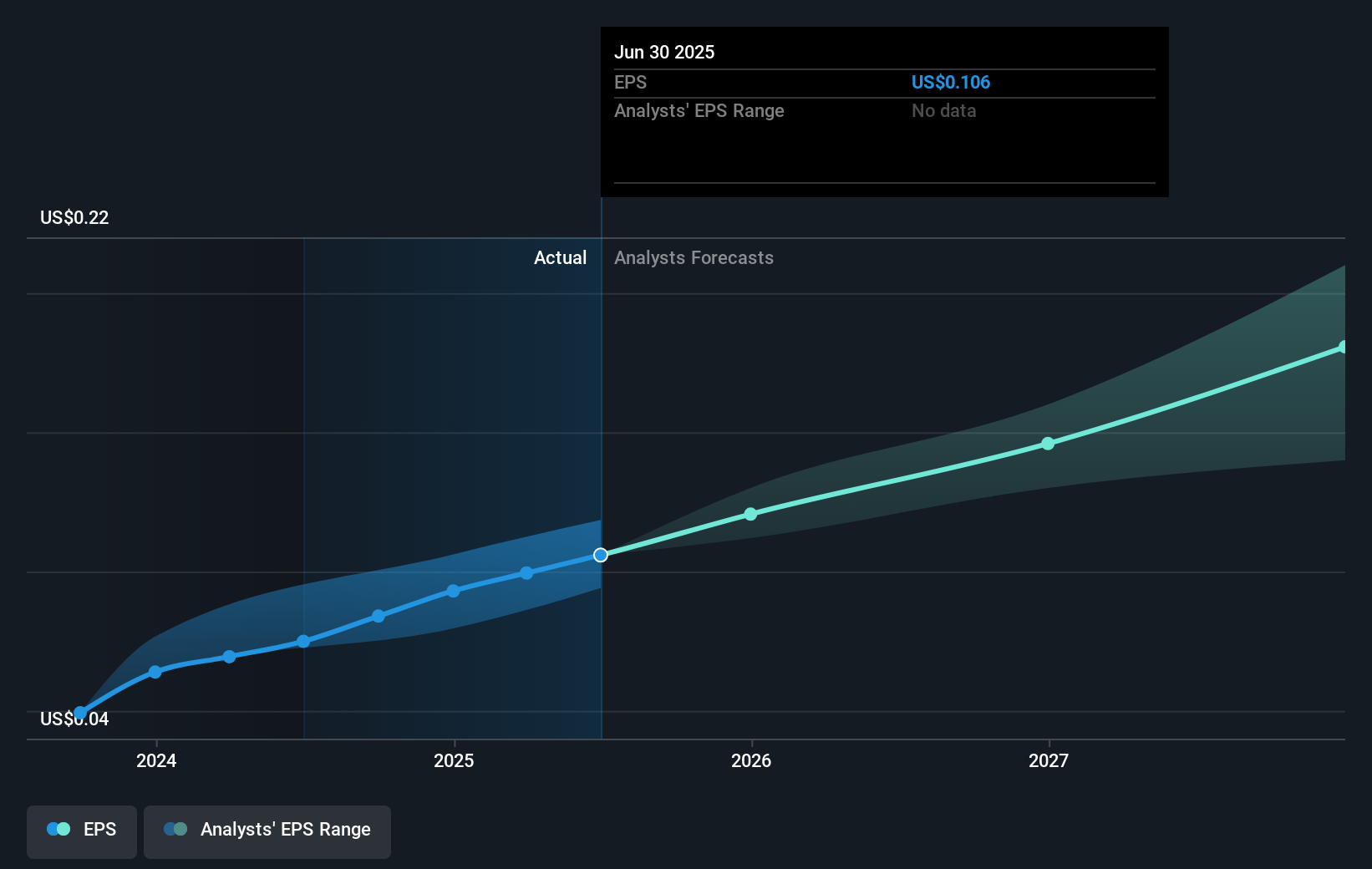This screenshot has height=869, width=1372.
Task: Click the EPS legend dot icon
Action: click(x=57, y=829)
